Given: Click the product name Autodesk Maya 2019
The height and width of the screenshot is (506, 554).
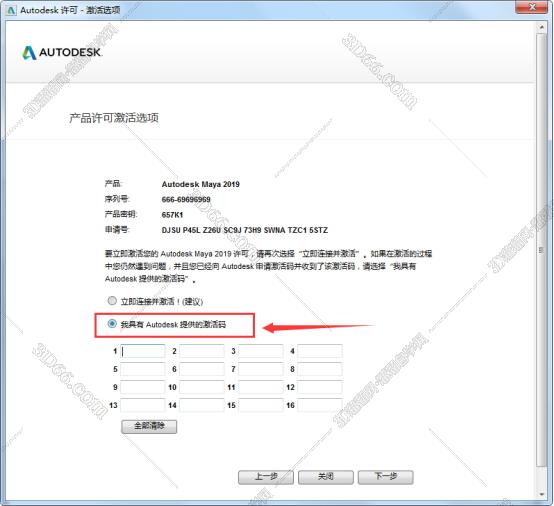Looking at the screenshot, I should pos(201,184).
